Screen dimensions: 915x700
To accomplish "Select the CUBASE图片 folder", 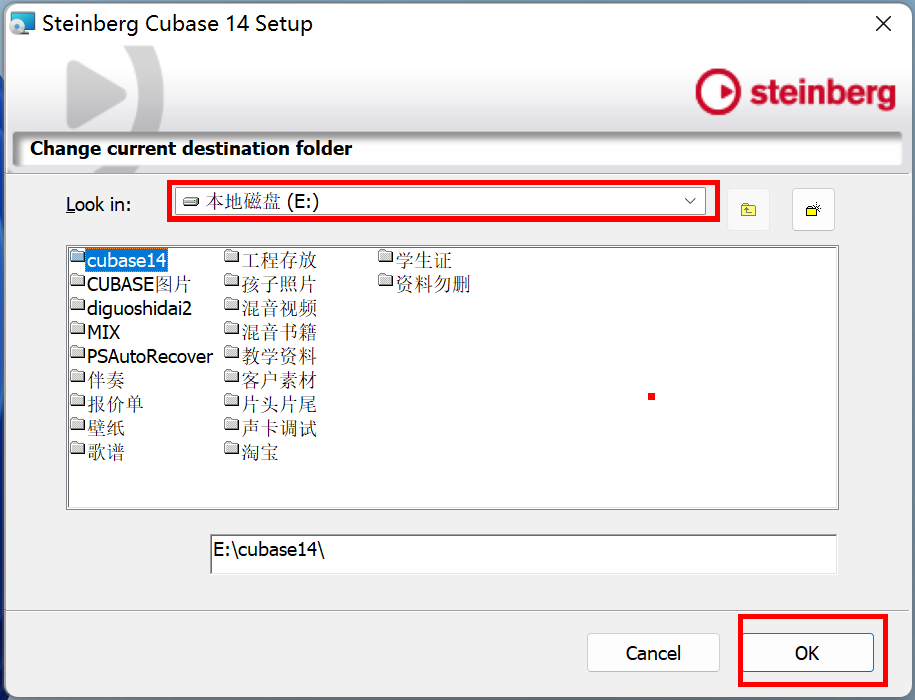I will tap(131, 284).
